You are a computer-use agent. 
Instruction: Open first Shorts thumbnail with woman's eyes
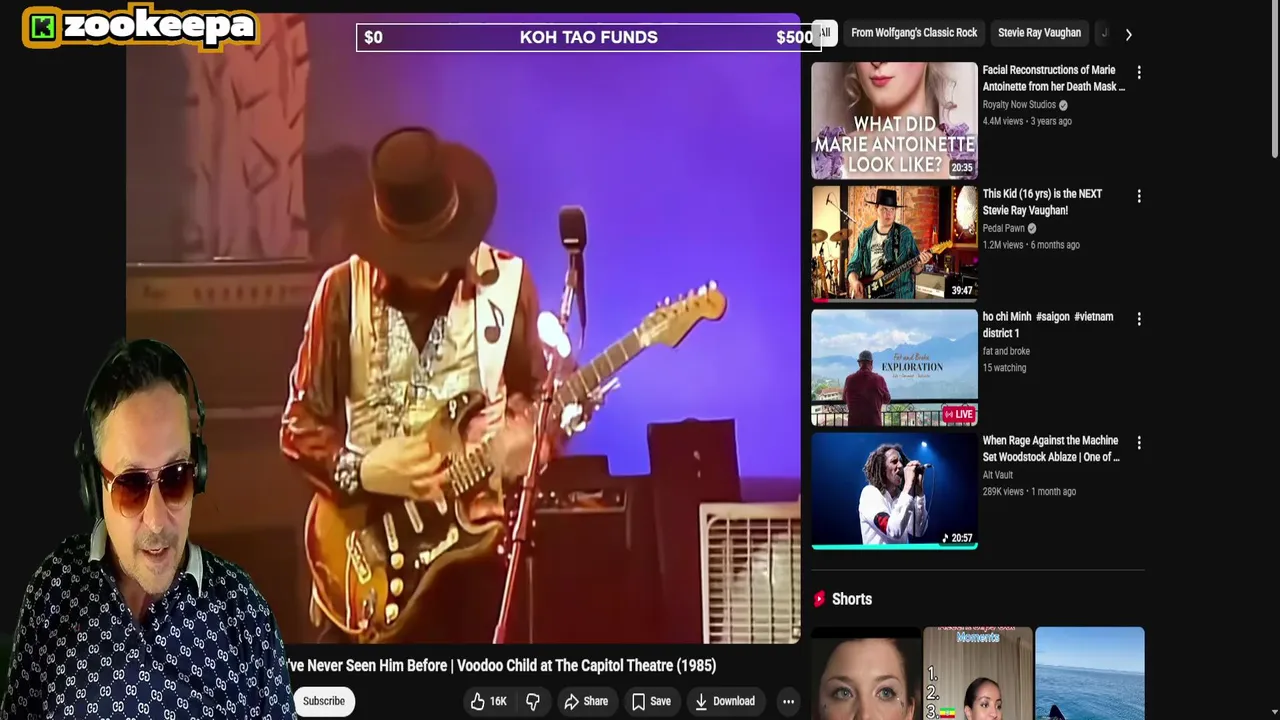click(866, 673)
